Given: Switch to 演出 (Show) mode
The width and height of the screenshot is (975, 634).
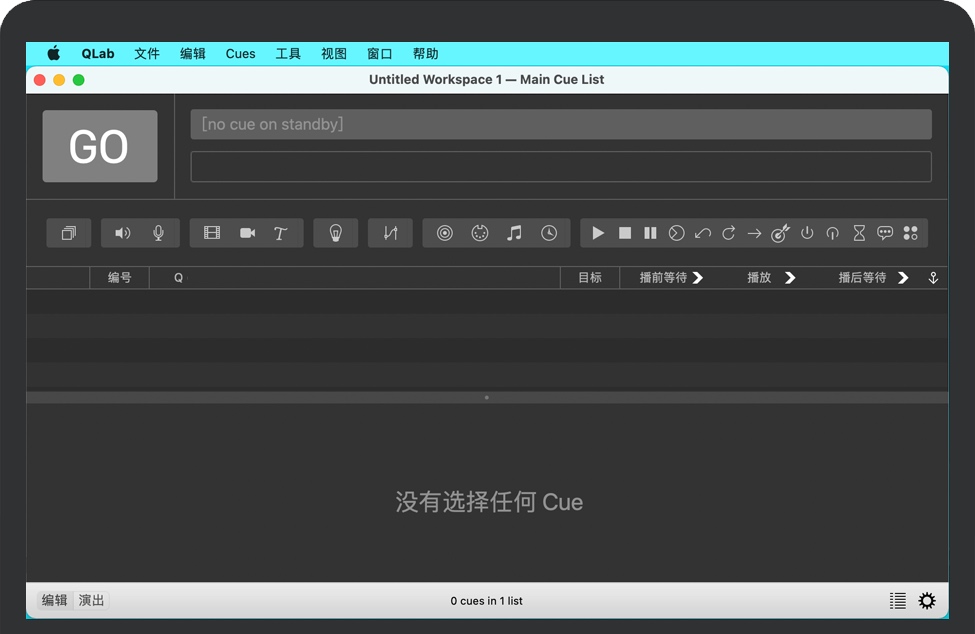Looking at the screenshot, I should pos(92,600).
